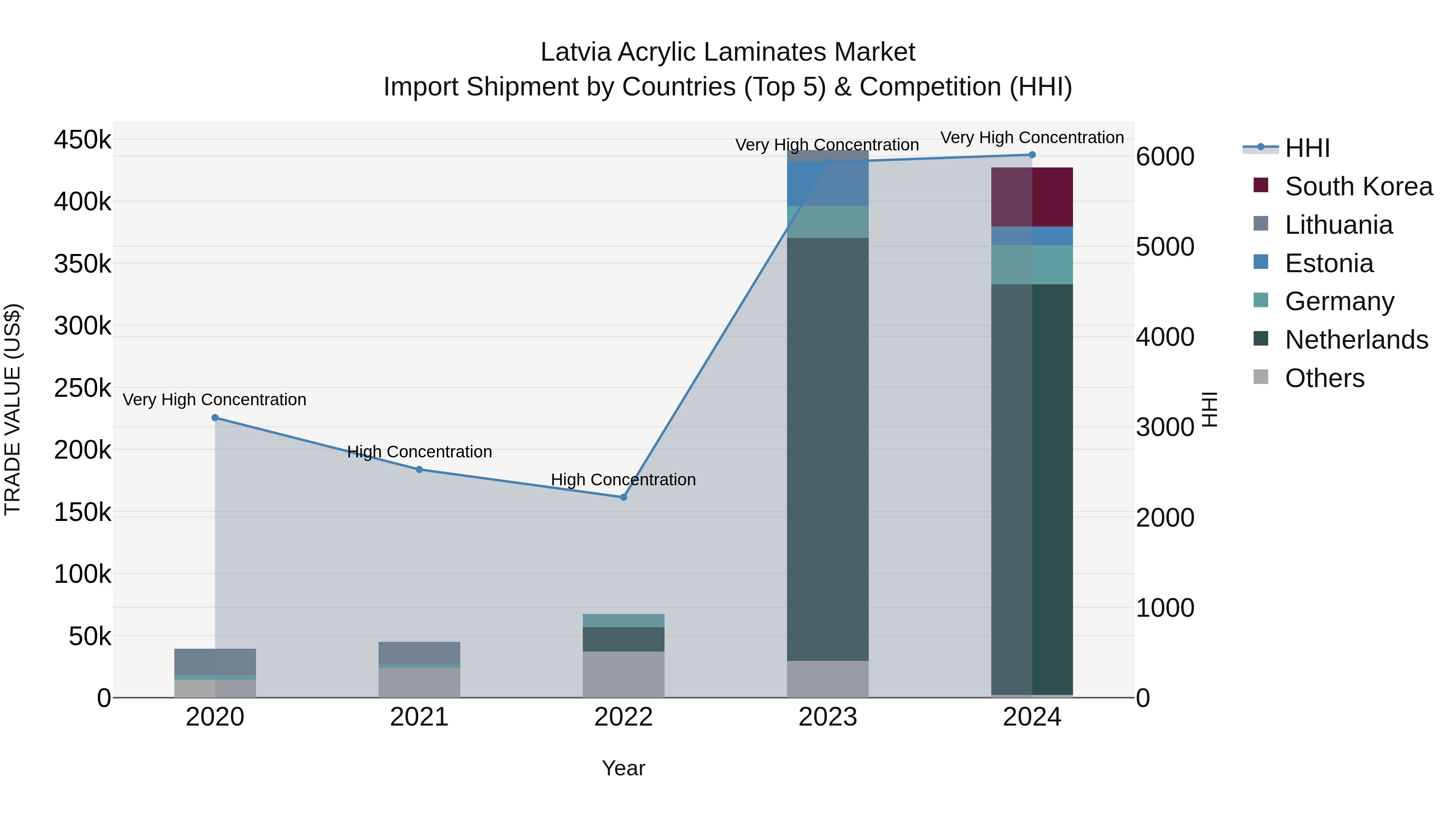Click the Germany legend color swatch
Viewport: 1456px width, 819px height.
point(1260,300)
